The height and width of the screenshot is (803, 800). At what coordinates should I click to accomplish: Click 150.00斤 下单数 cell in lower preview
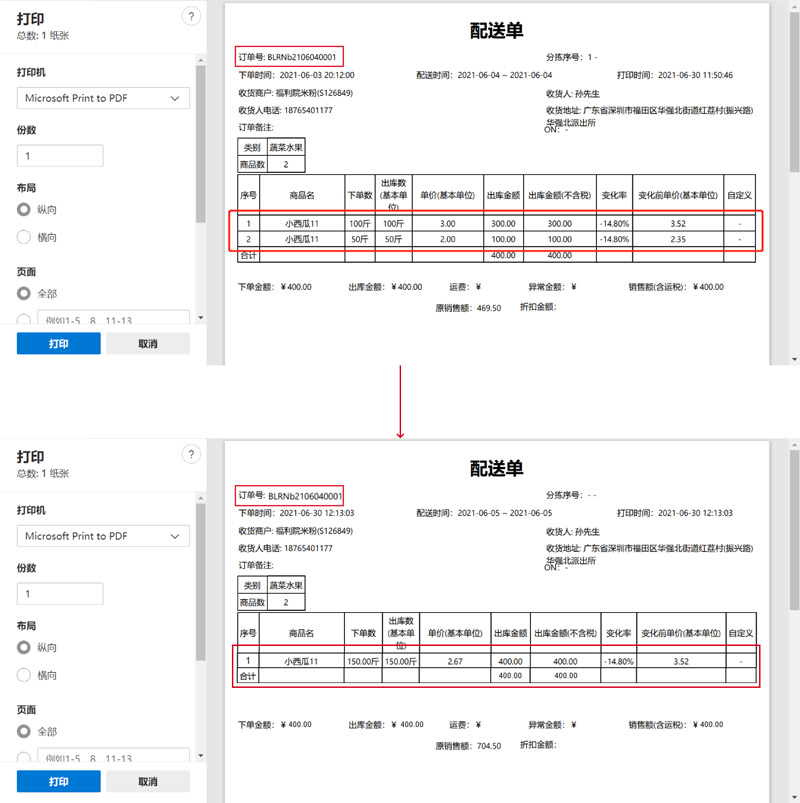363,662
